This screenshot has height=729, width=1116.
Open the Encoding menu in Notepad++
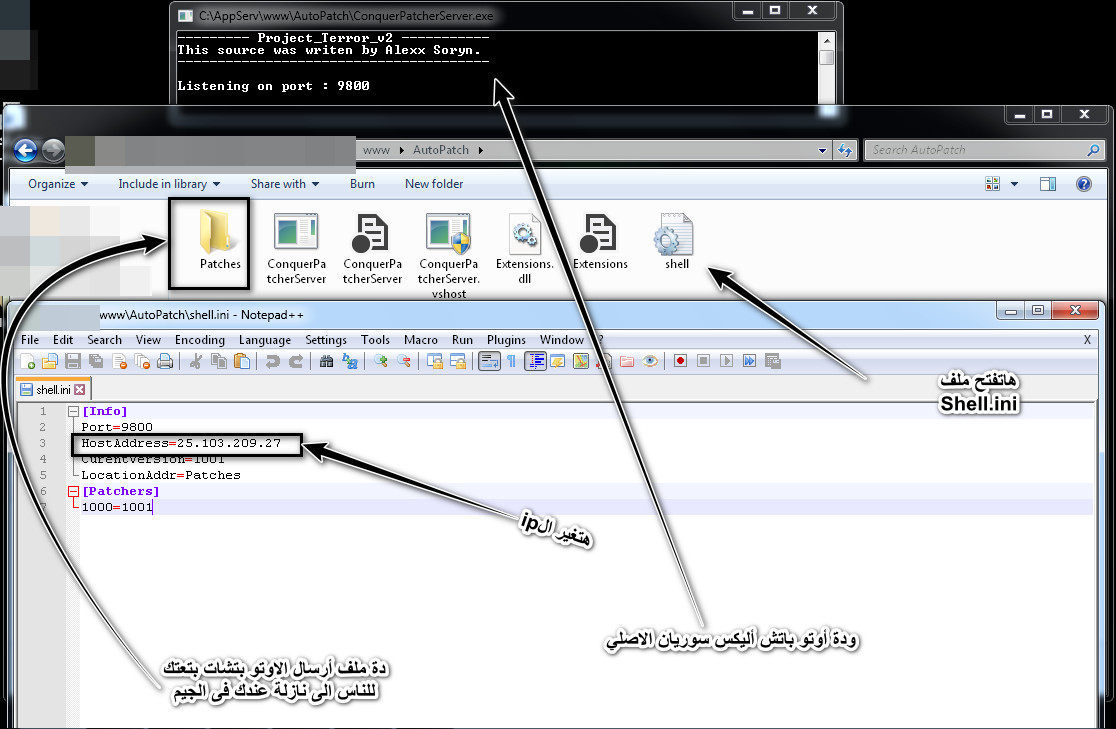200,340
